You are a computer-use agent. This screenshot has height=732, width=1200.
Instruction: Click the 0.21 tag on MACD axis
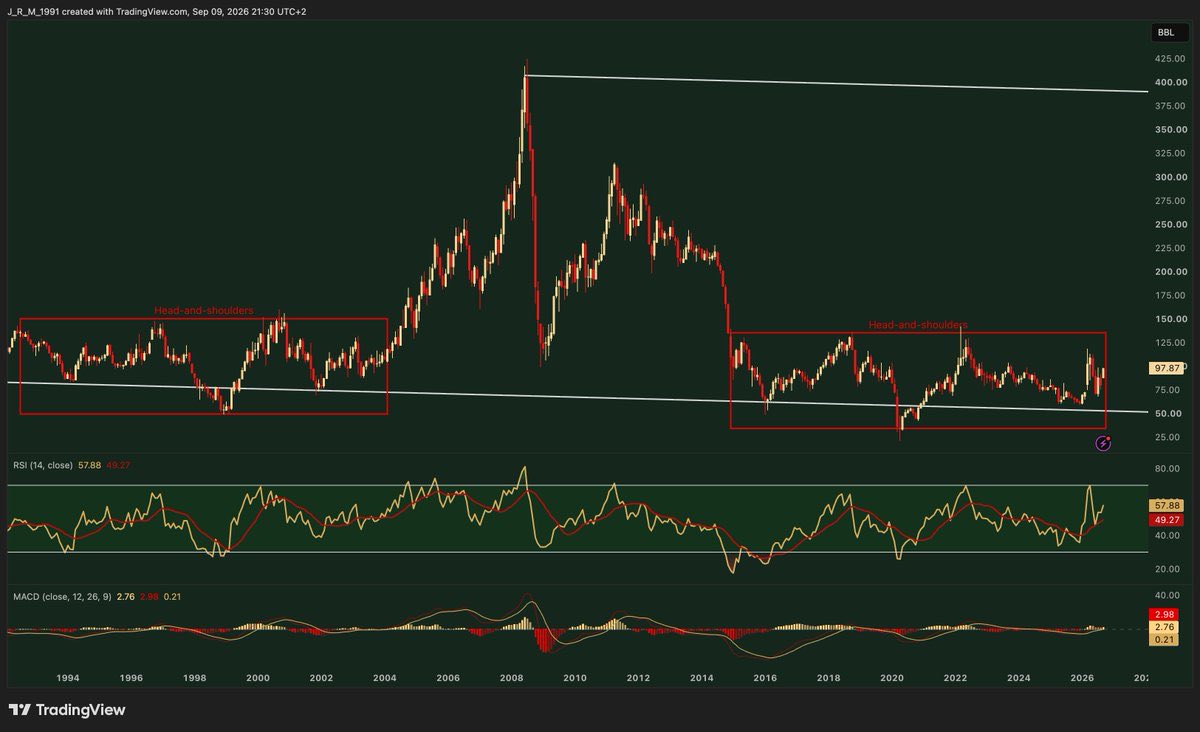(x=1166, y=639)
